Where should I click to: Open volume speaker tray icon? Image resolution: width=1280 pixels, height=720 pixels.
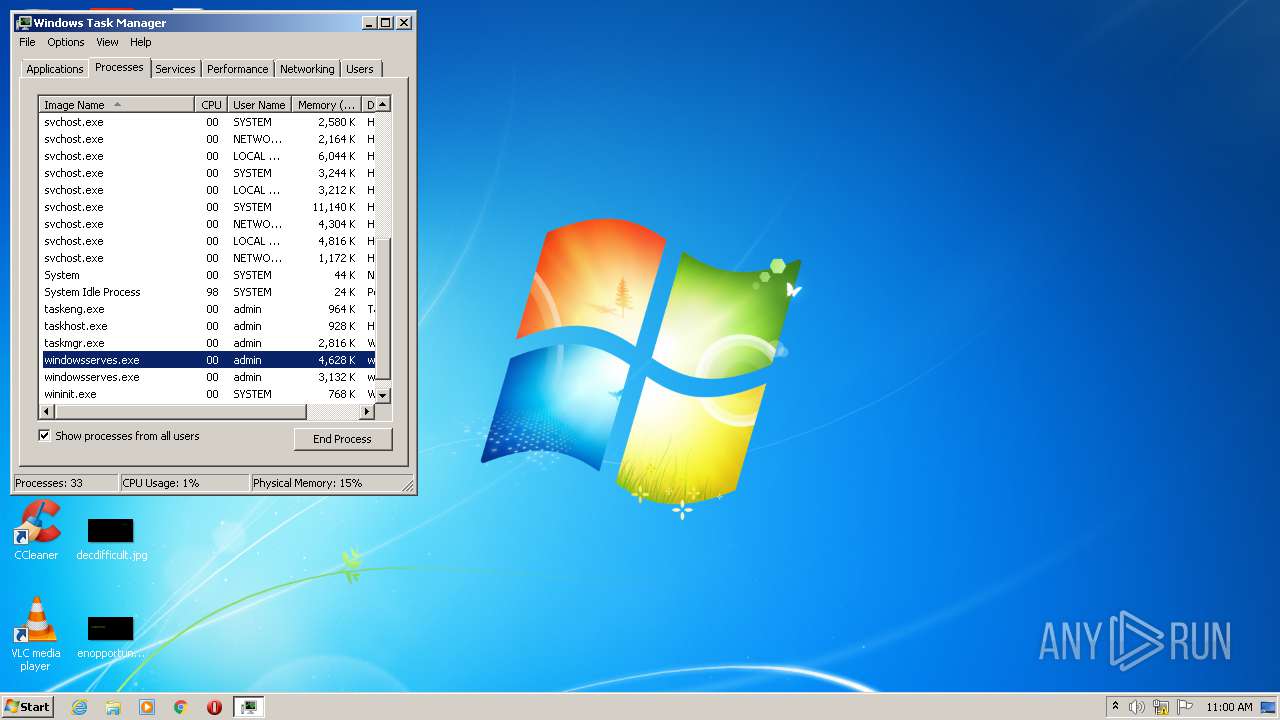coord(1137,707)
